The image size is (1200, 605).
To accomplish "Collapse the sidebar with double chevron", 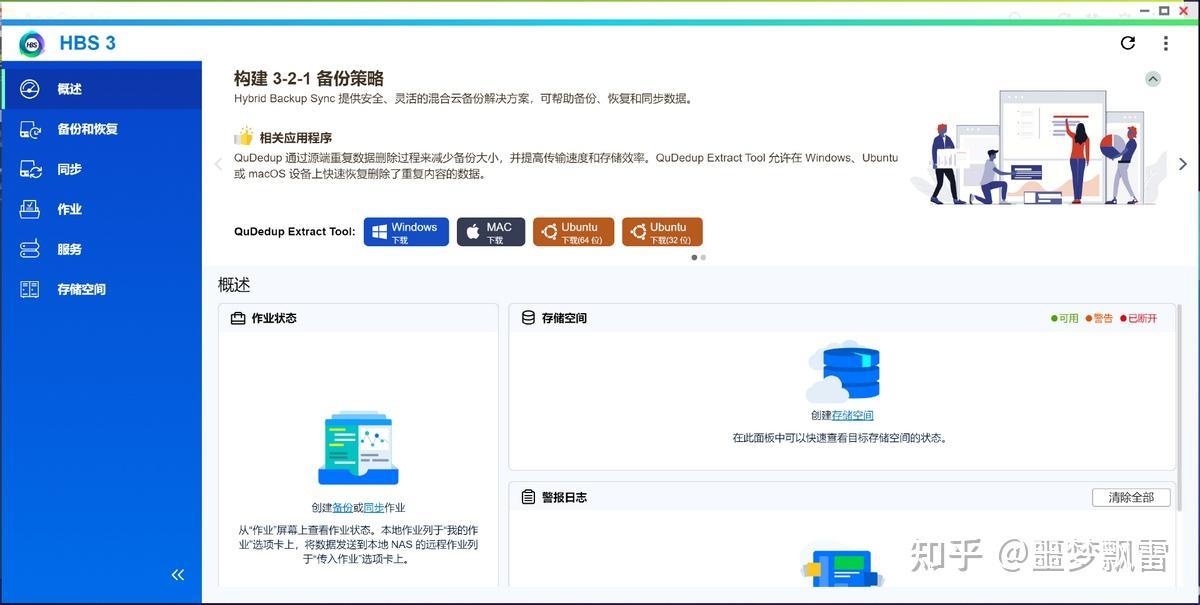I will (x=178, y=574).
